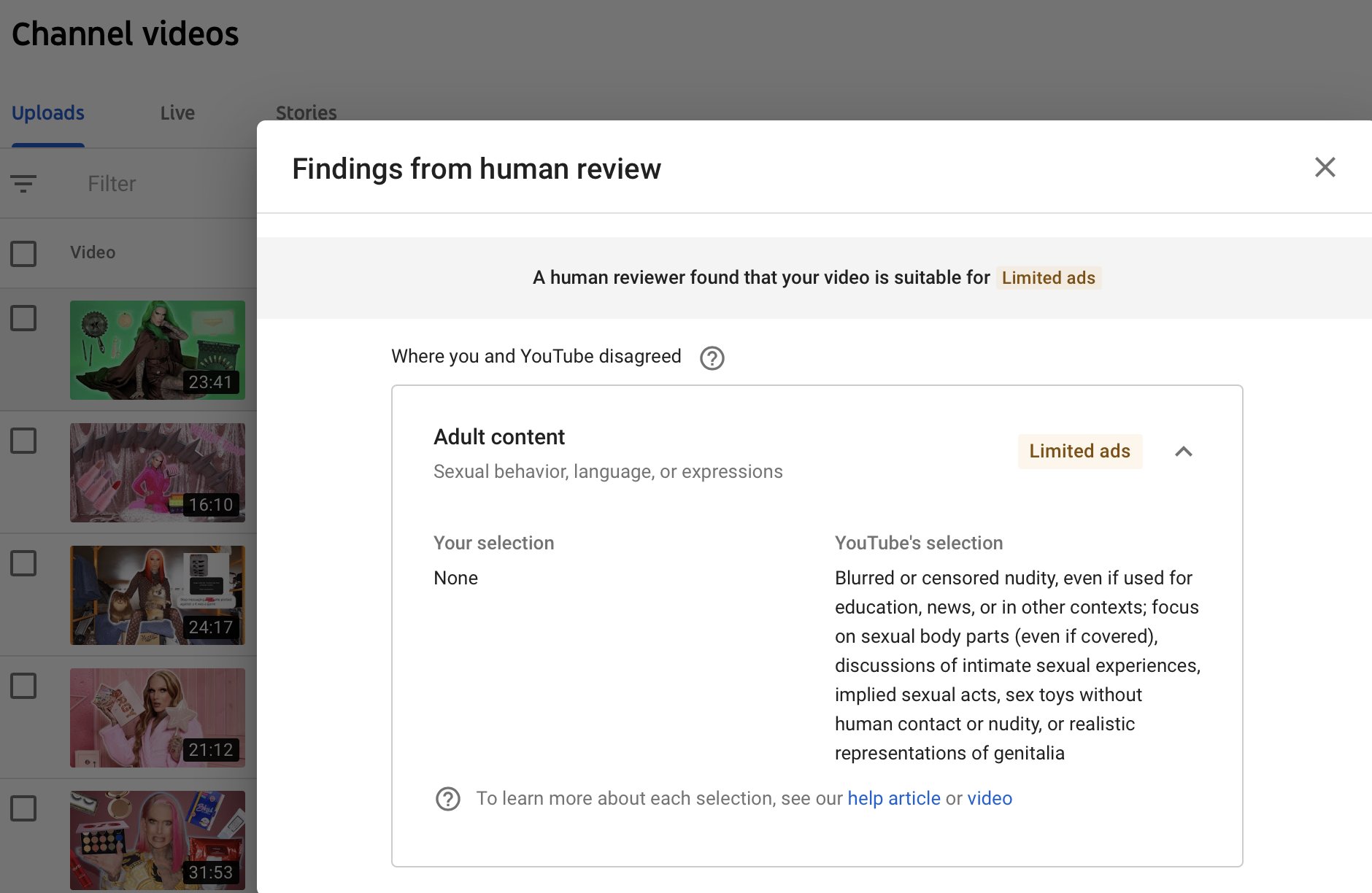Switch to the Live tab

(x=177, y=113)
